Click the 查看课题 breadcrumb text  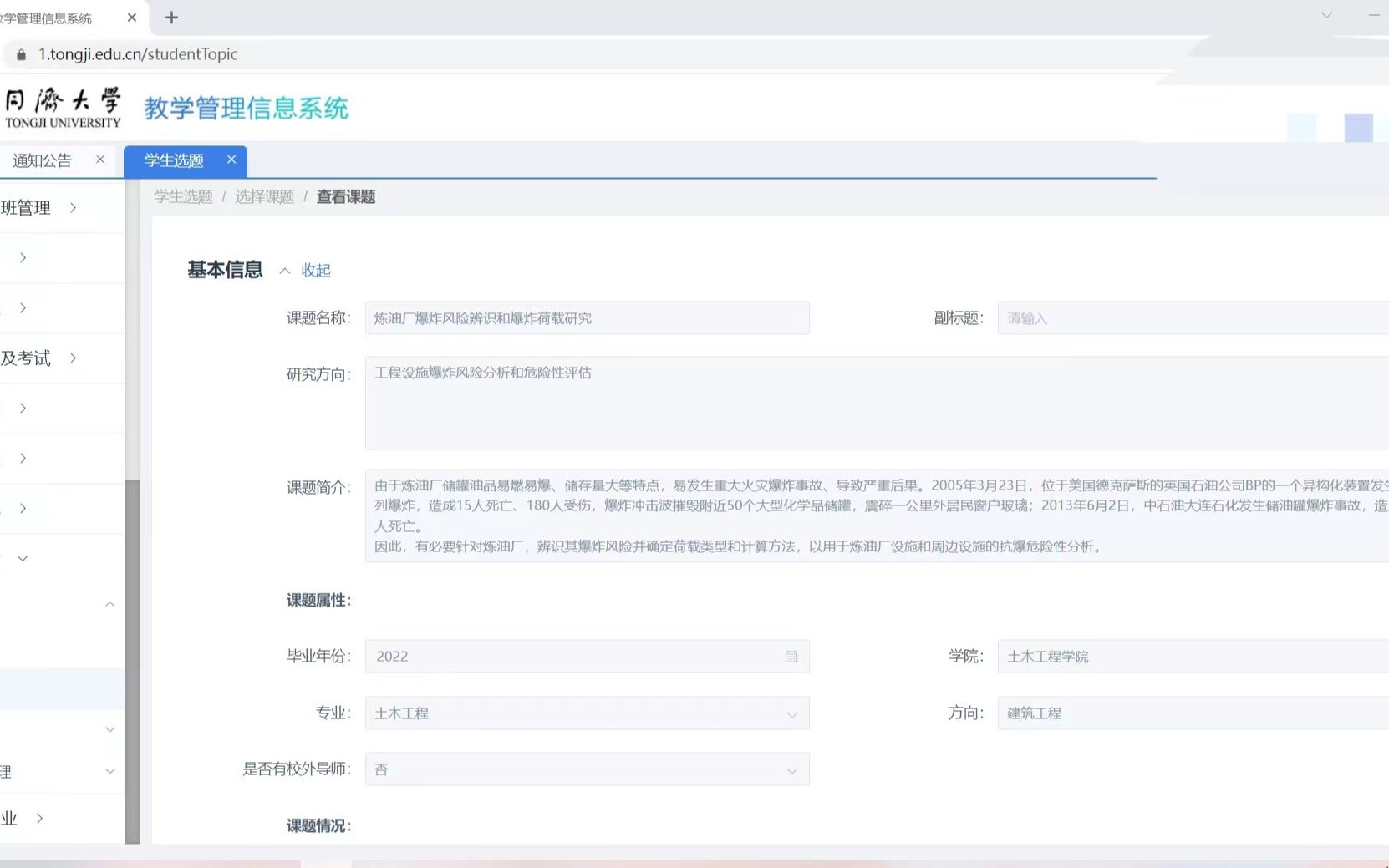click(346, 196)
